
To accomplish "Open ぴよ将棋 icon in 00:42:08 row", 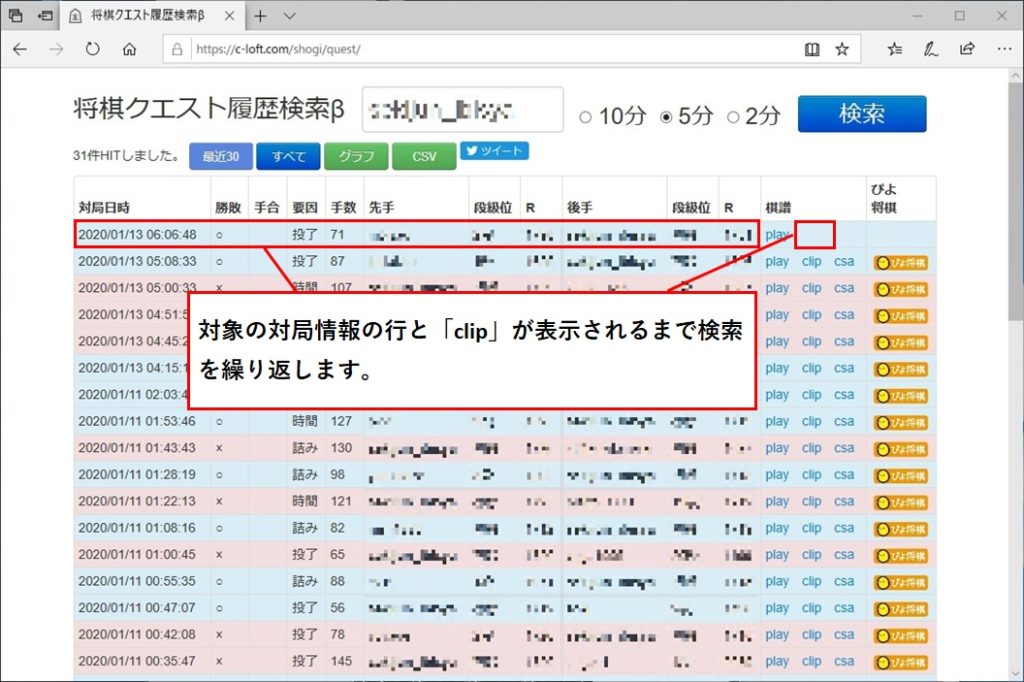I will tap(901, 636).
